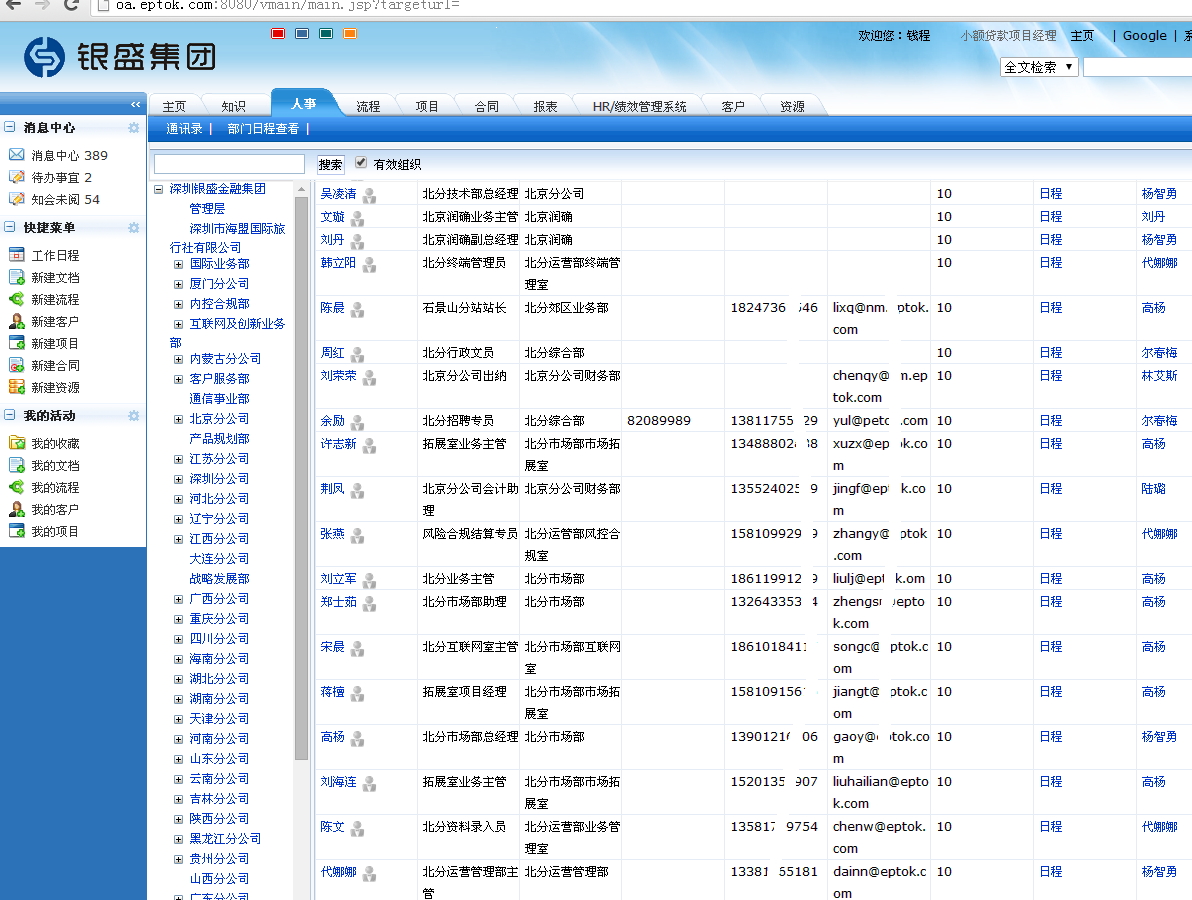Open 大连分公司 in organization tree
The width and height of the screenshot is (1192, 900).
click(219, 559)
